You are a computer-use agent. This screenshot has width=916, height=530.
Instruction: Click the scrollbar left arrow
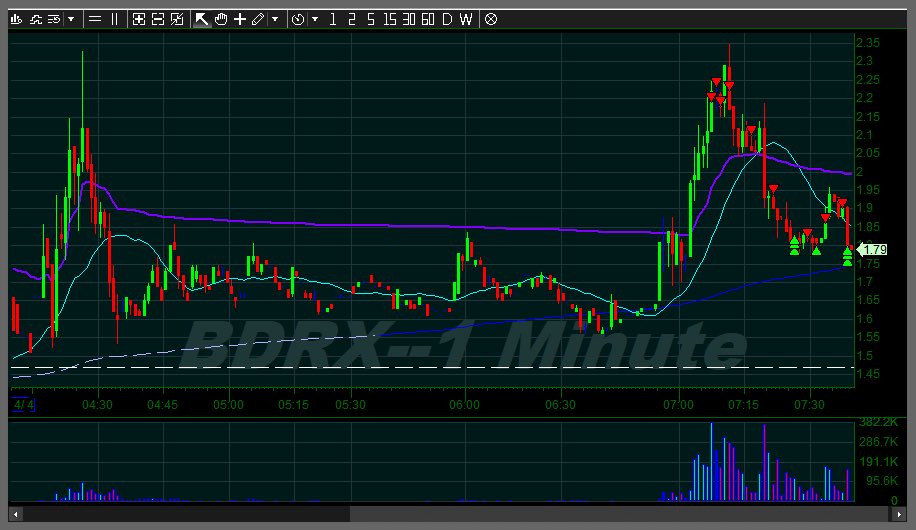16,514
